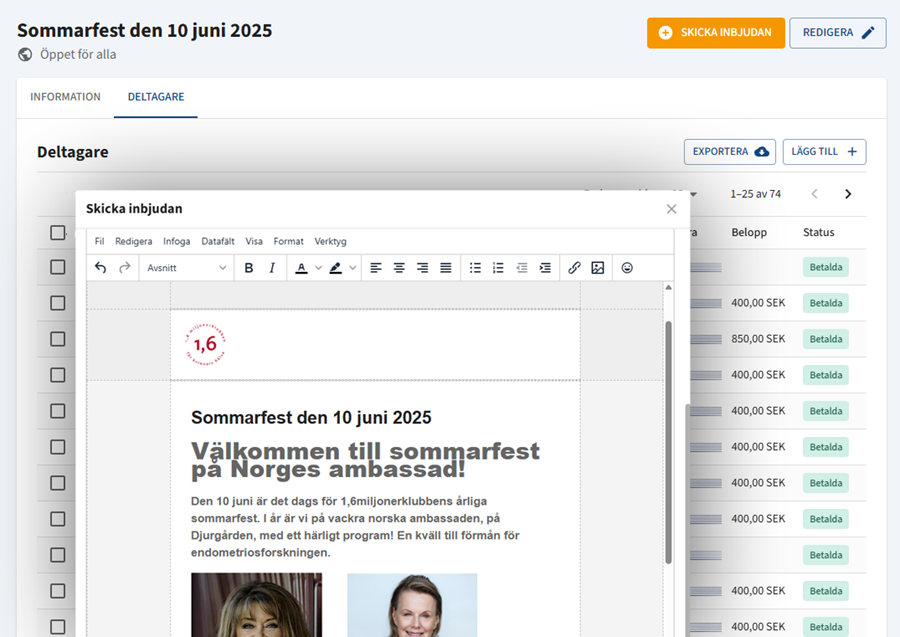The image size is (900, 637).
Task: Click the pencil icon on Redigera
Action: [x=868, y=33]
